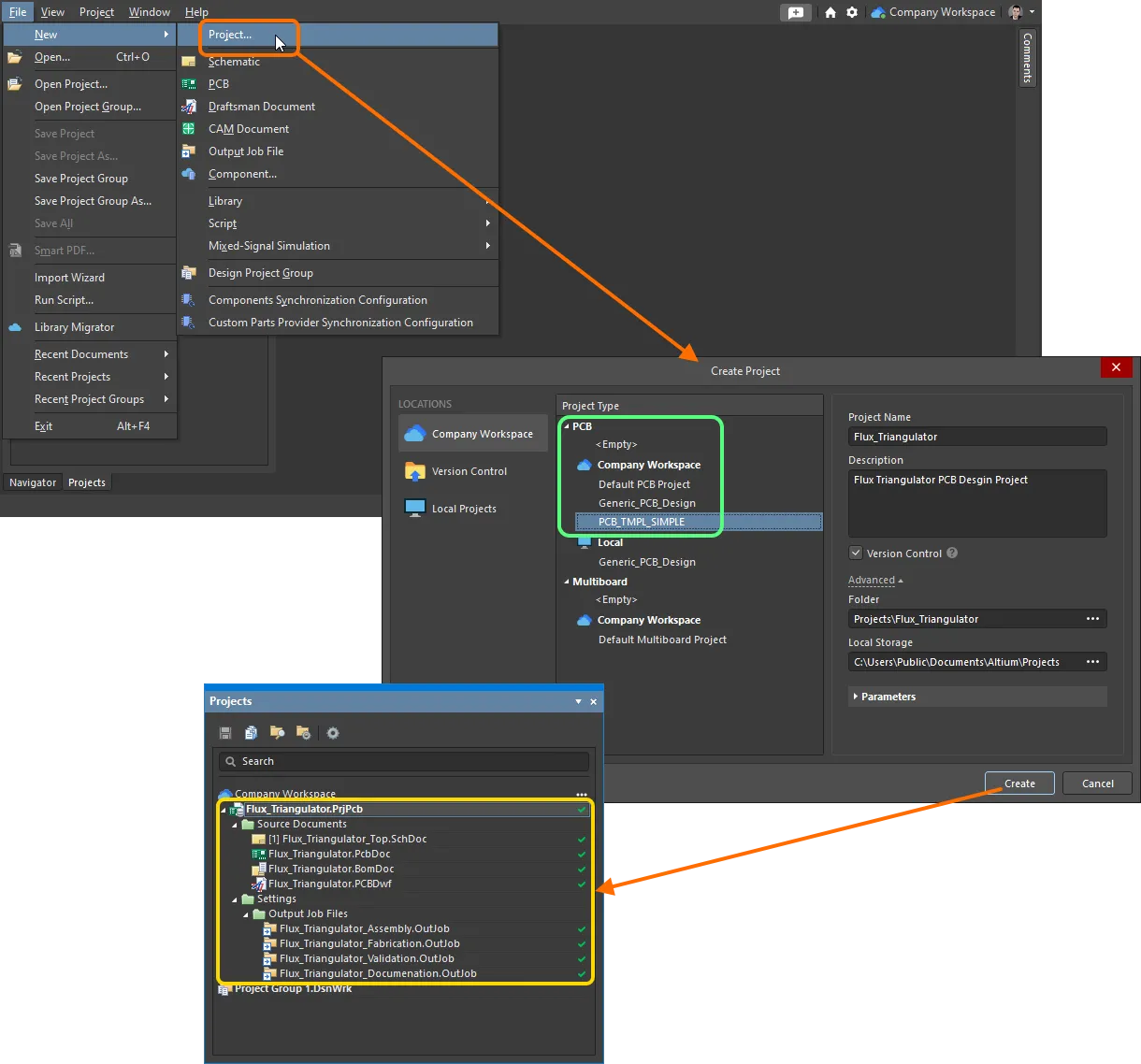Image resolution: width=1141 pixels, height=1064 pixels.
Task: Select Flux_Triangulator.BomDoc file
Action: point(331,869)
